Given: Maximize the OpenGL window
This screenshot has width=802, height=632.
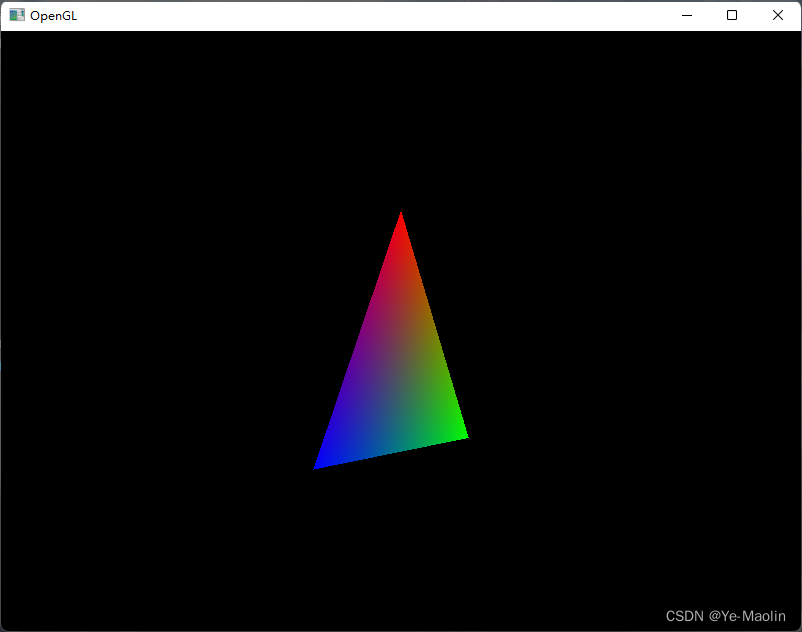Looking at the screenshot, I should tap(731, 15).
